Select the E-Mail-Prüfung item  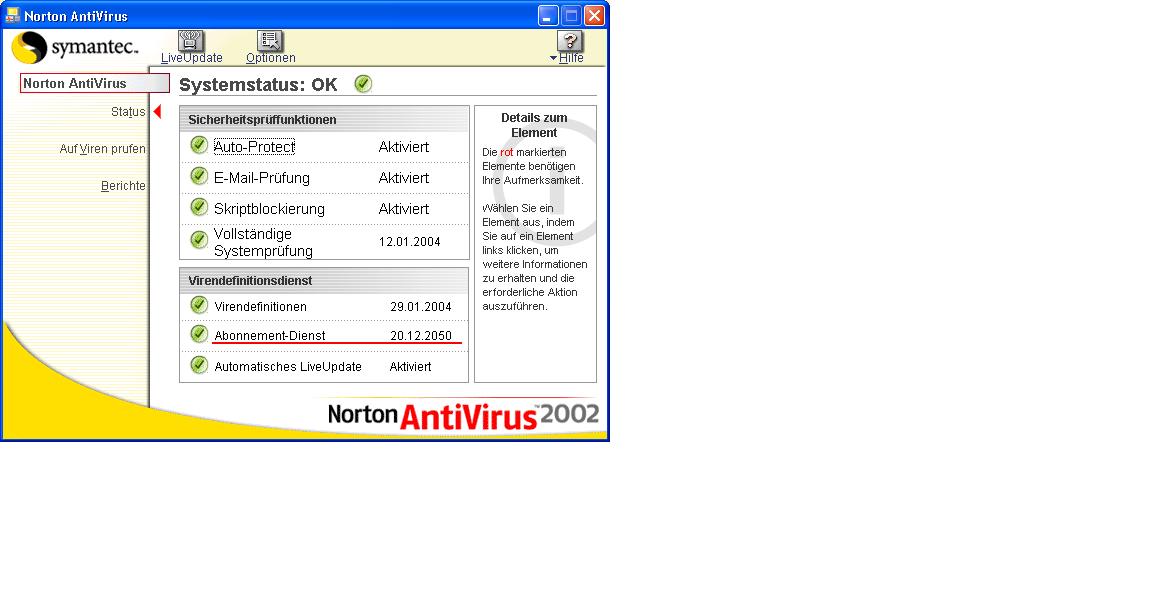[x=262, y=178]
